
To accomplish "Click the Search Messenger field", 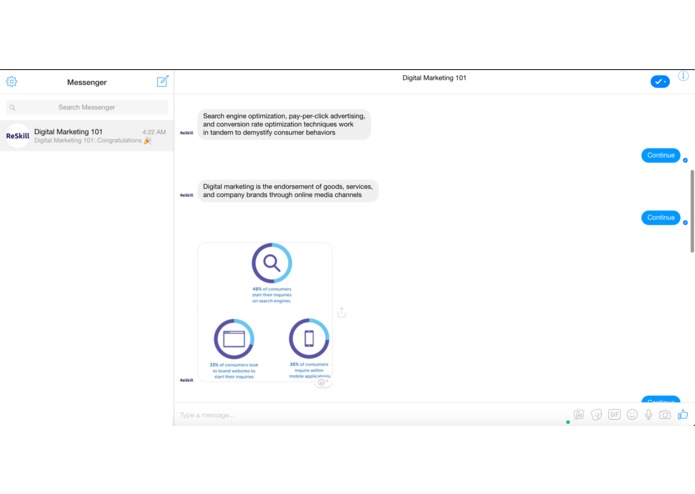I will pyautogui.click(x=87, y=107).
